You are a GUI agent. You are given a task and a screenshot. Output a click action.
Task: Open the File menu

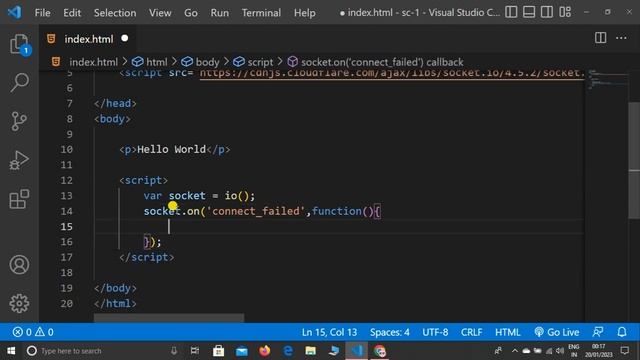pos(42,13)
